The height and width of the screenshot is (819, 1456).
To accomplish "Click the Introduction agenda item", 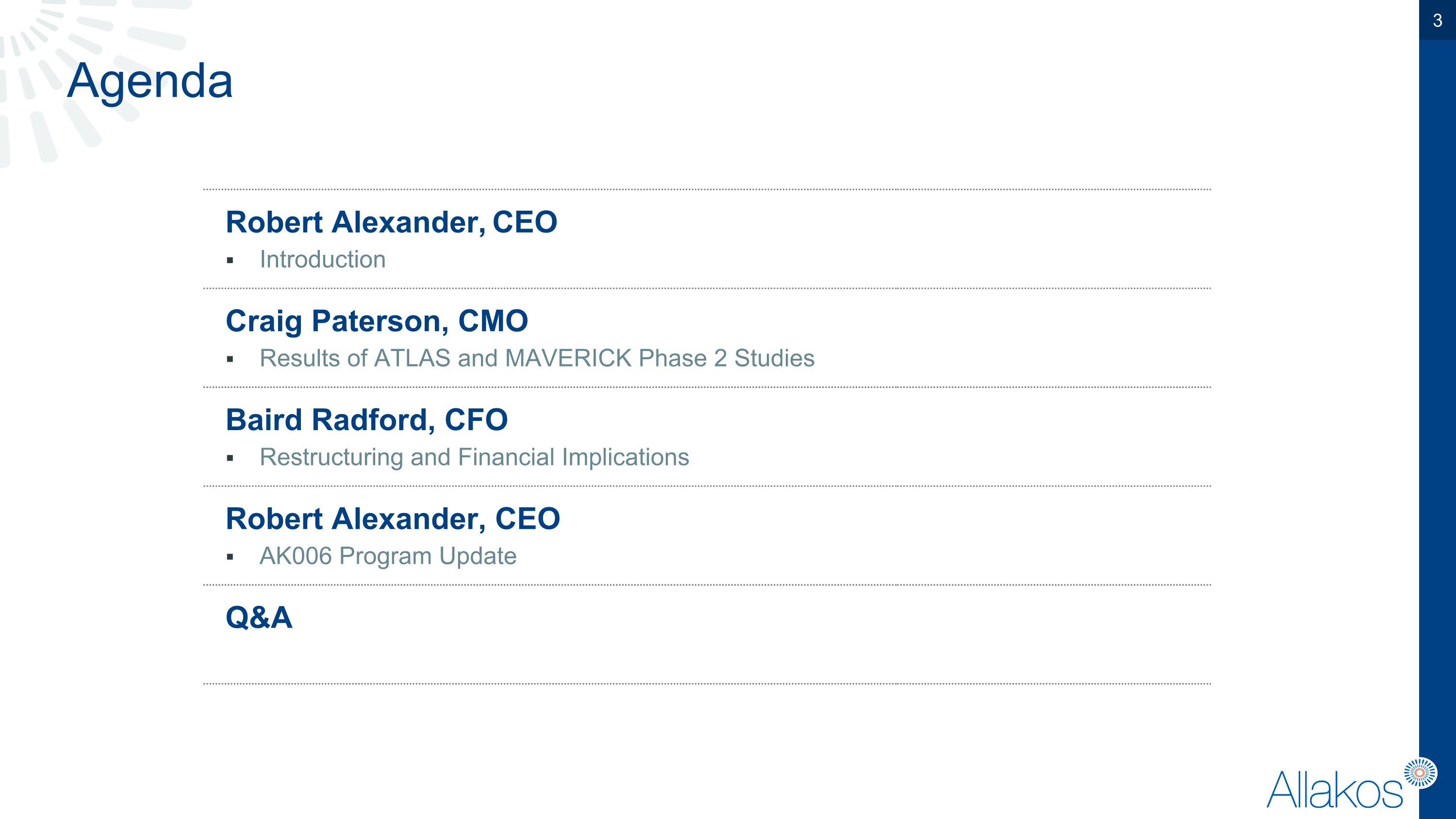I will coord(322,259).
